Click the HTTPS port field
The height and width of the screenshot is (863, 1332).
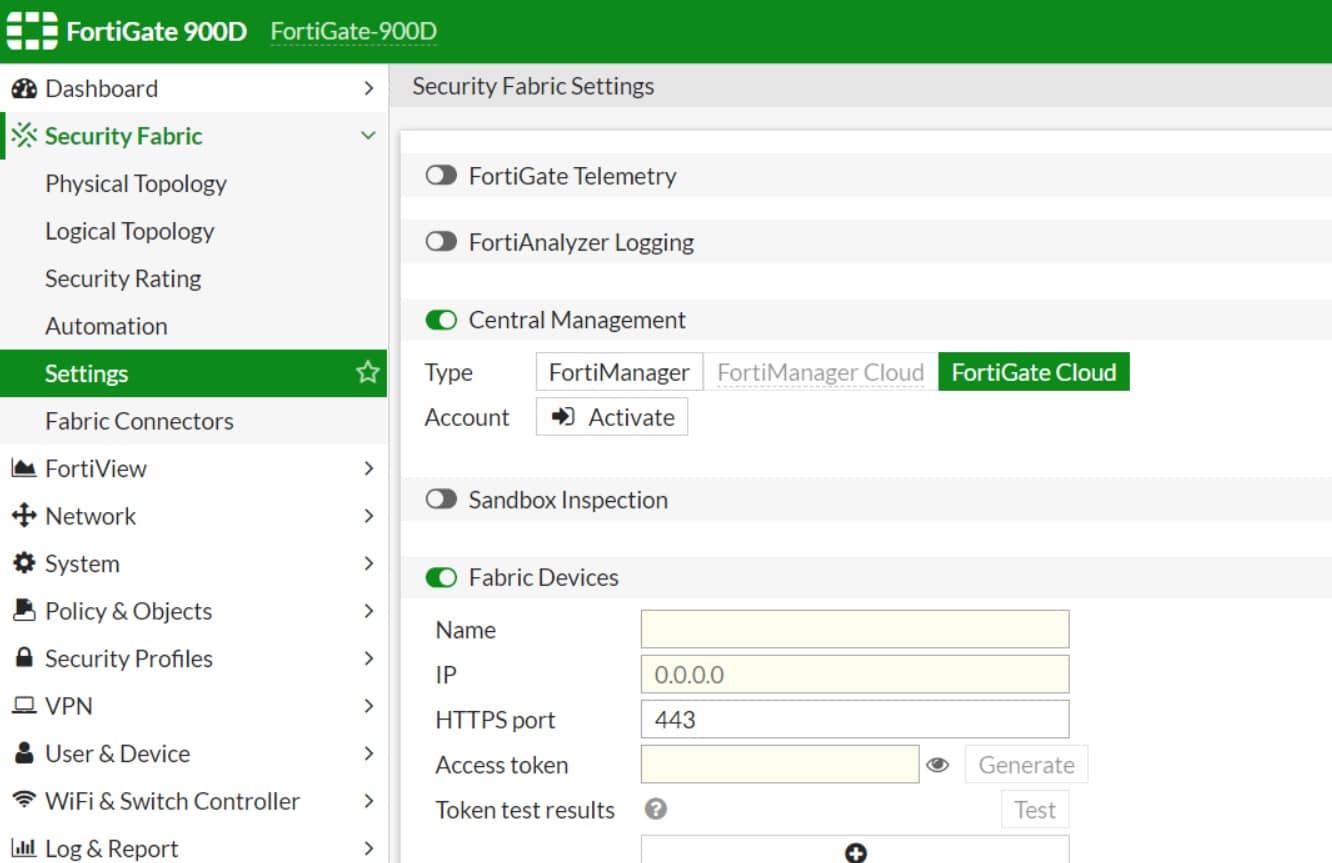pyautogui.click(x=855, y=719)
